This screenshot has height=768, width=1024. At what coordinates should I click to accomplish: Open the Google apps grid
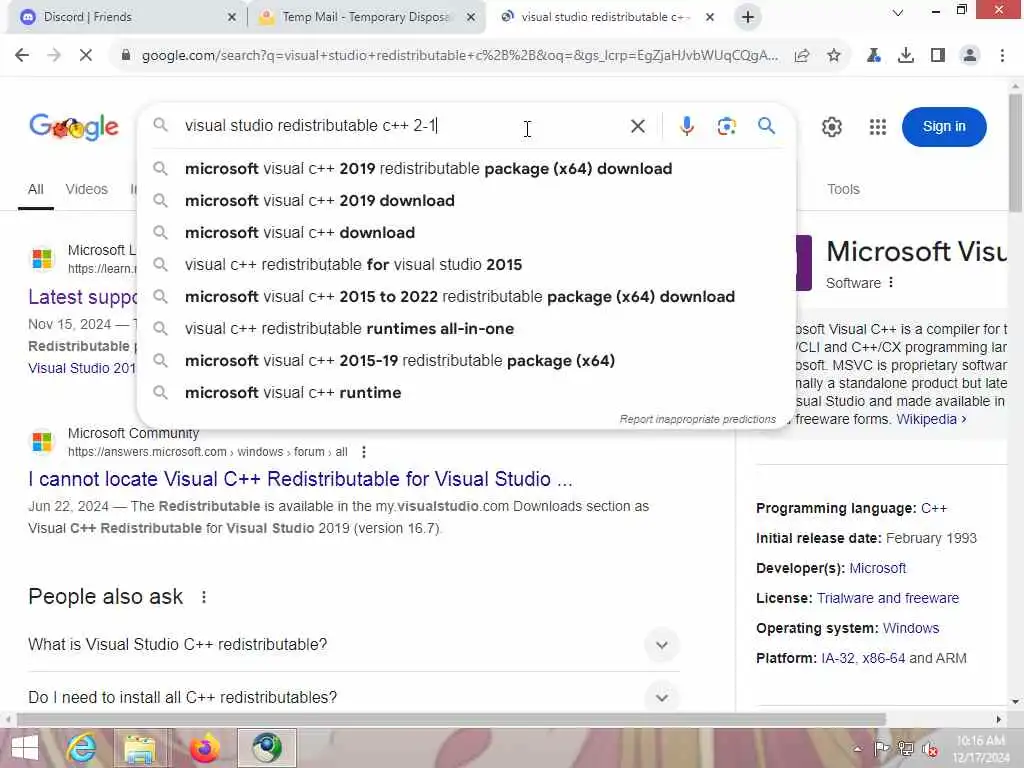click(x=878, y=127)
